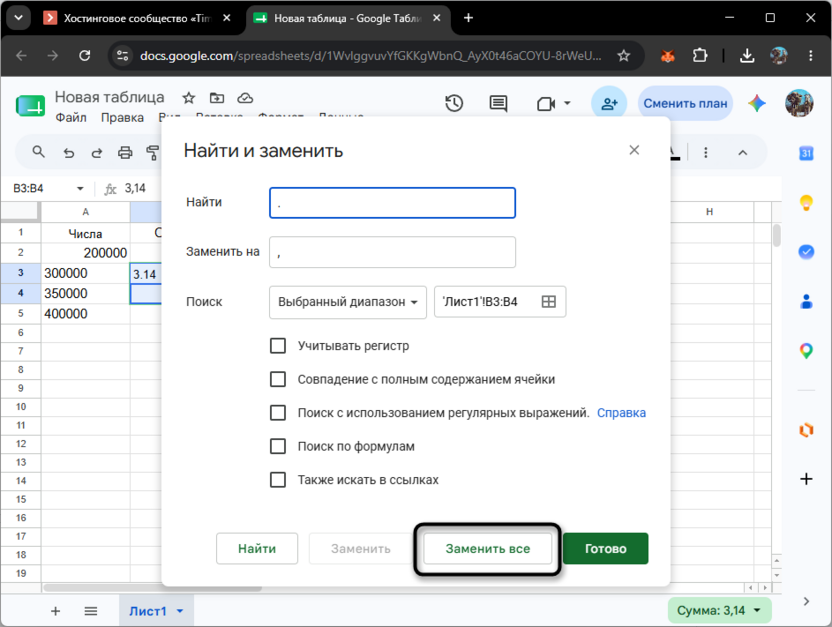Toggle Поиск по формулам checkbox
832x627 pixels.
point(278,446)
